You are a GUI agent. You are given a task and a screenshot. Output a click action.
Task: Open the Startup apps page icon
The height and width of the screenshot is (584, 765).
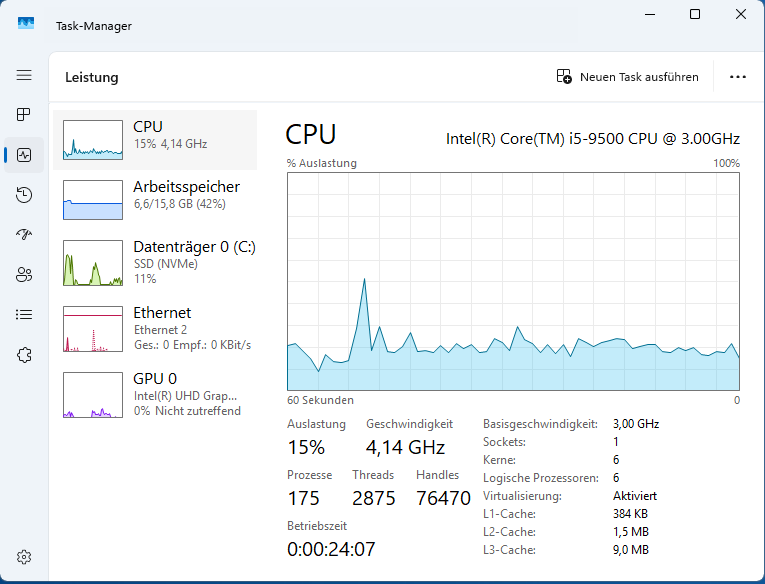point(24,235)
